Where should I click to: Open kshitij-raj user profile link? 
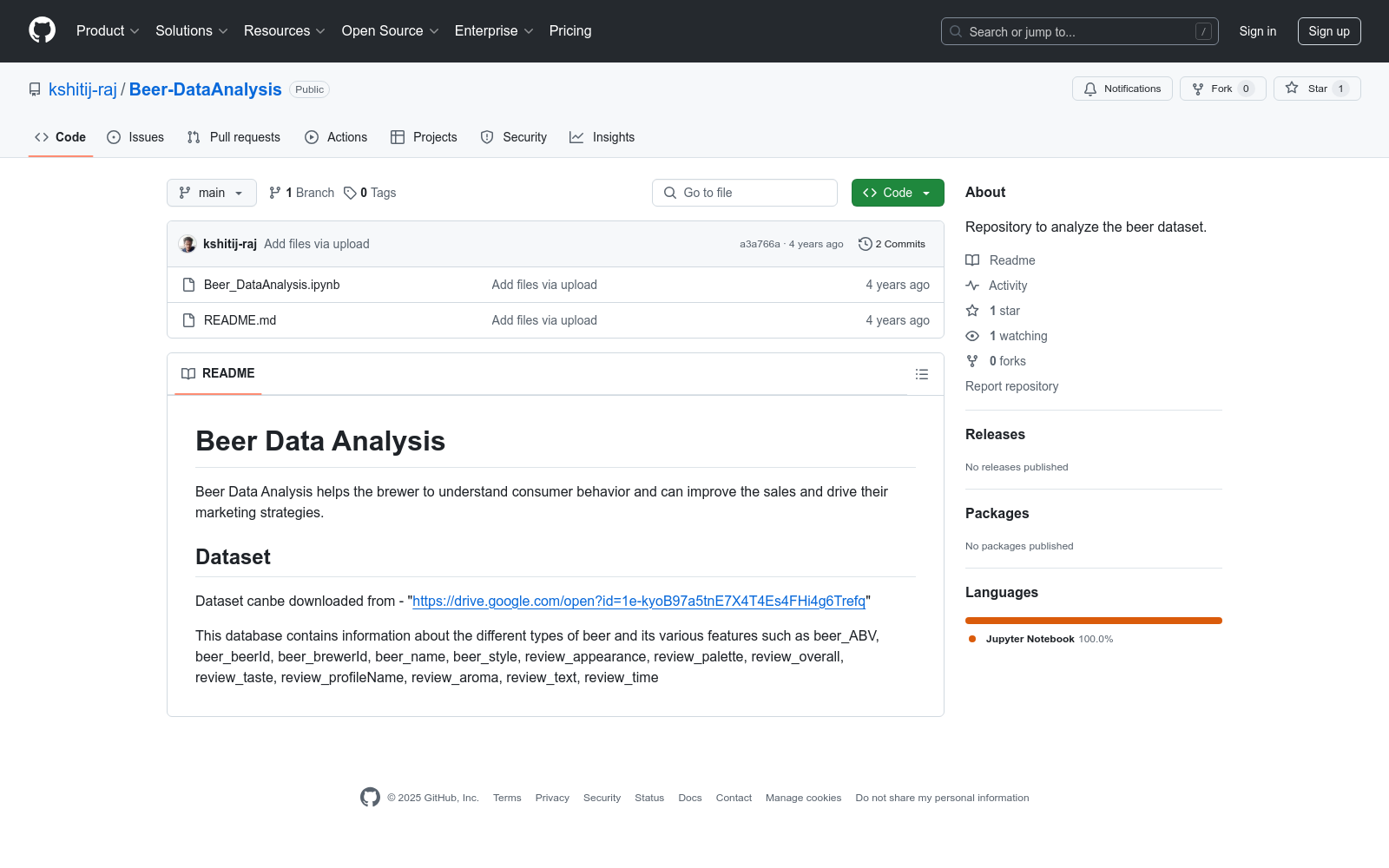click(x=82, y=89)
